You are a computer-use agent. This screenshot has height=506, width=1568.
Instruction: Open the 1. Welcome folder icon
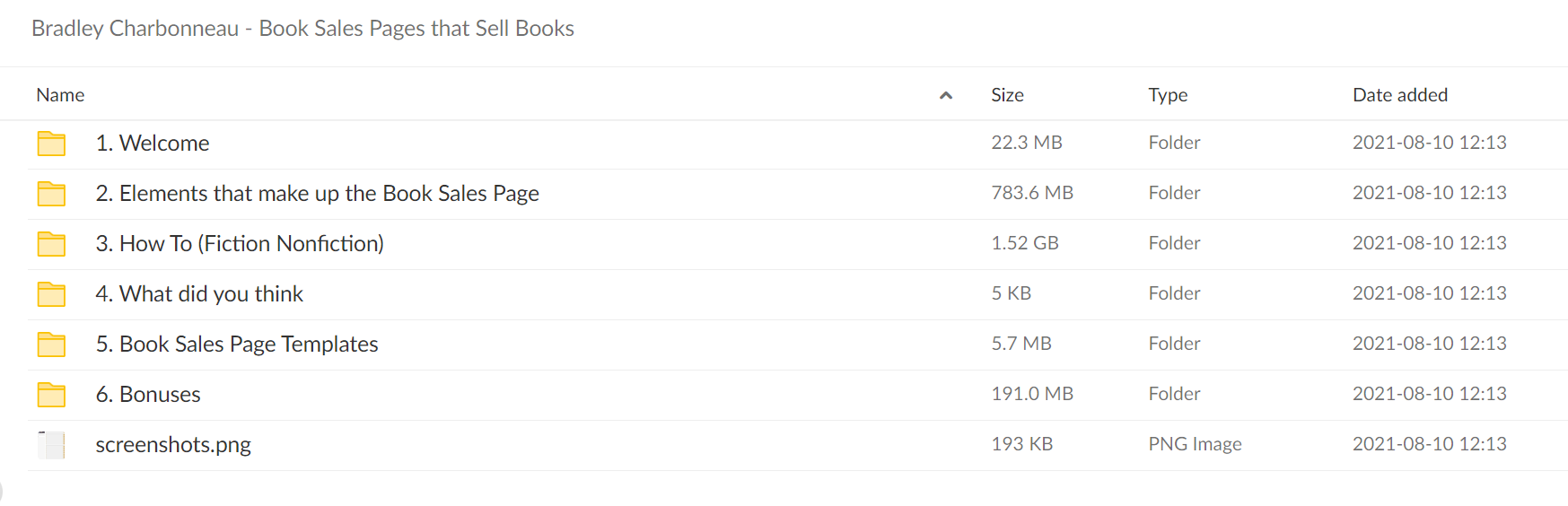click(x=51, y=144)
